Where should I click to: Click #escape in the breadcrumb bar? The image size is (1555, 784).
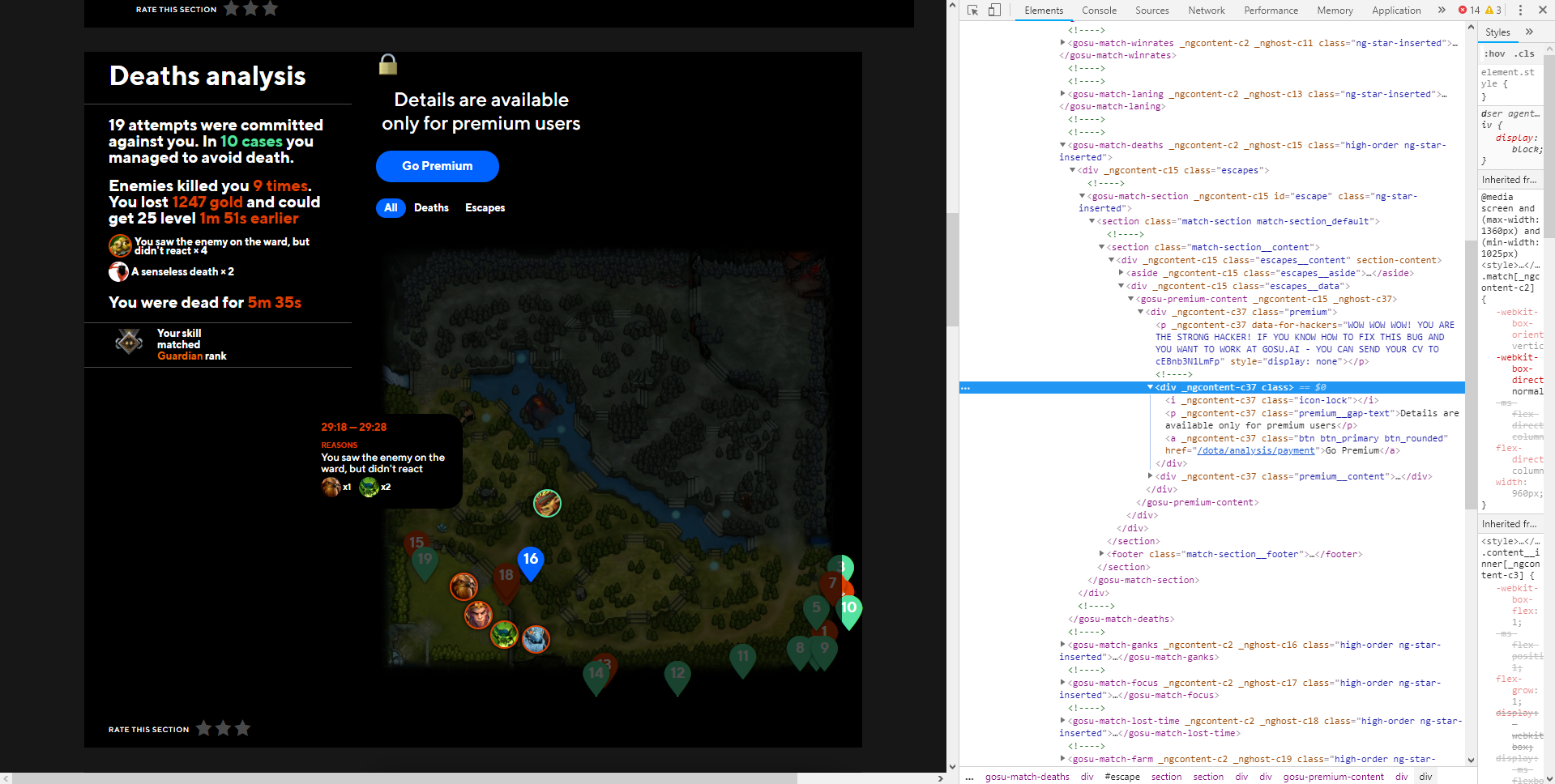1122,777
